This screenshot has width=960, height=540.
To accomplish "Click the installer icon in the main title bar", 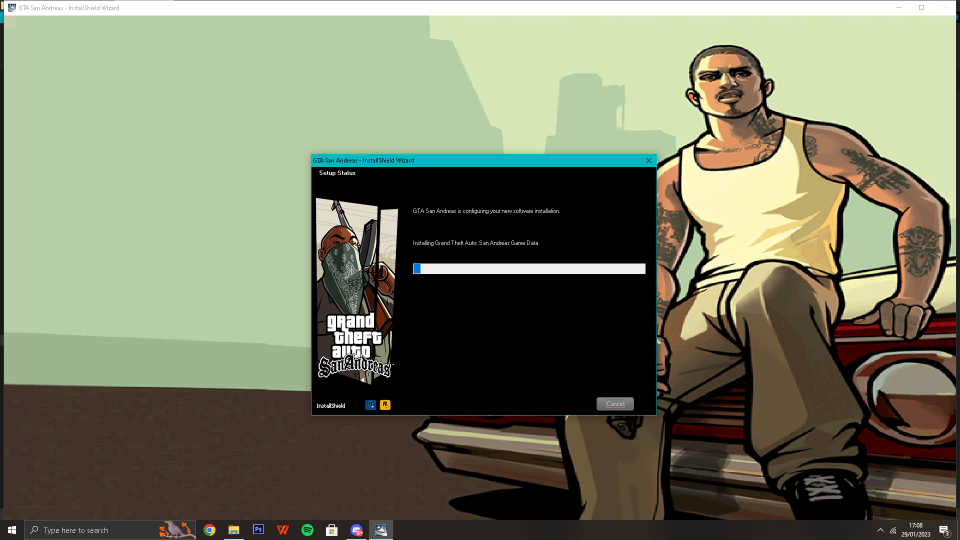I will click(x=12, y=7).
